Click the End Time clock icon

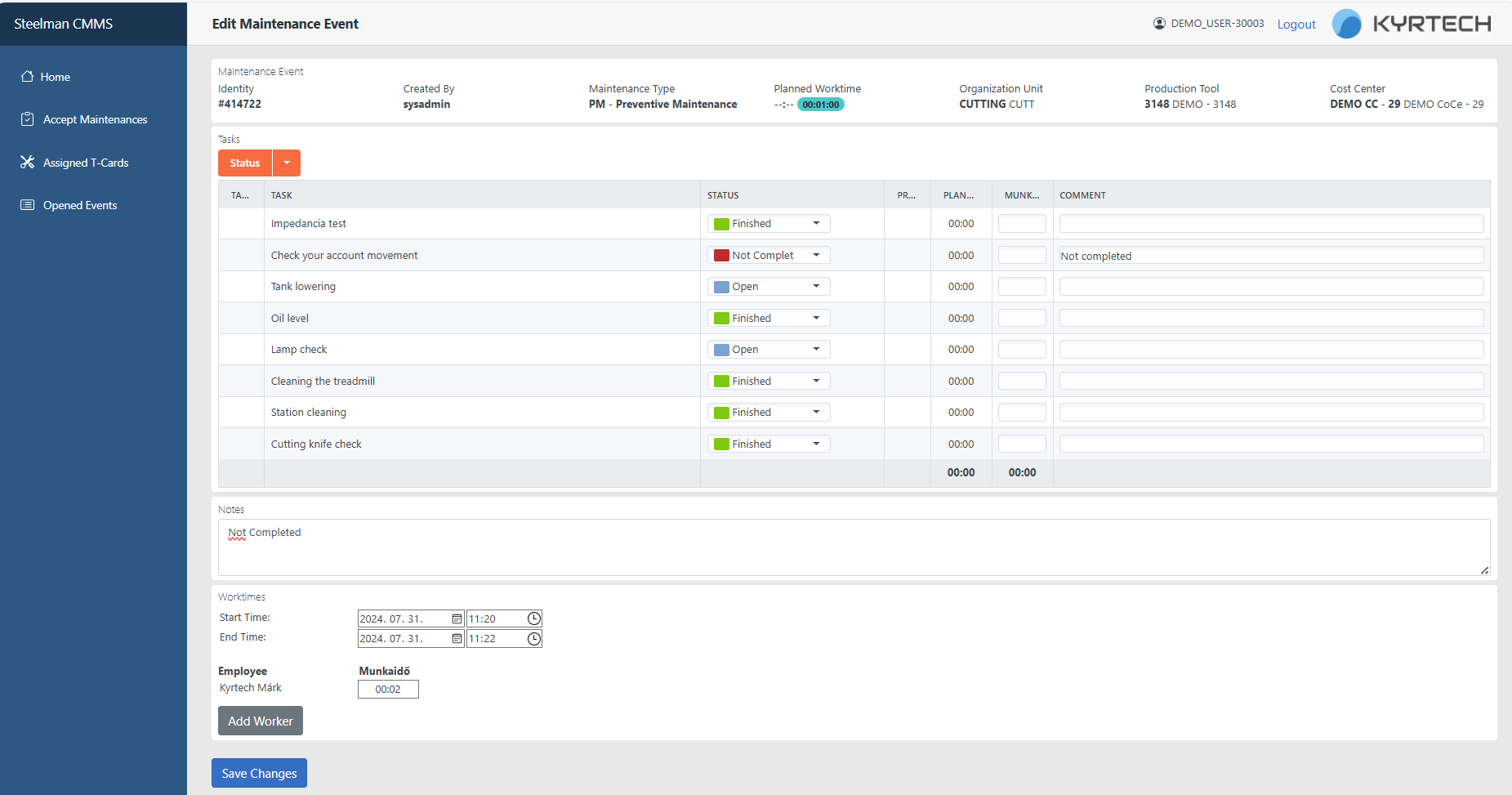[x=533, y=639]
